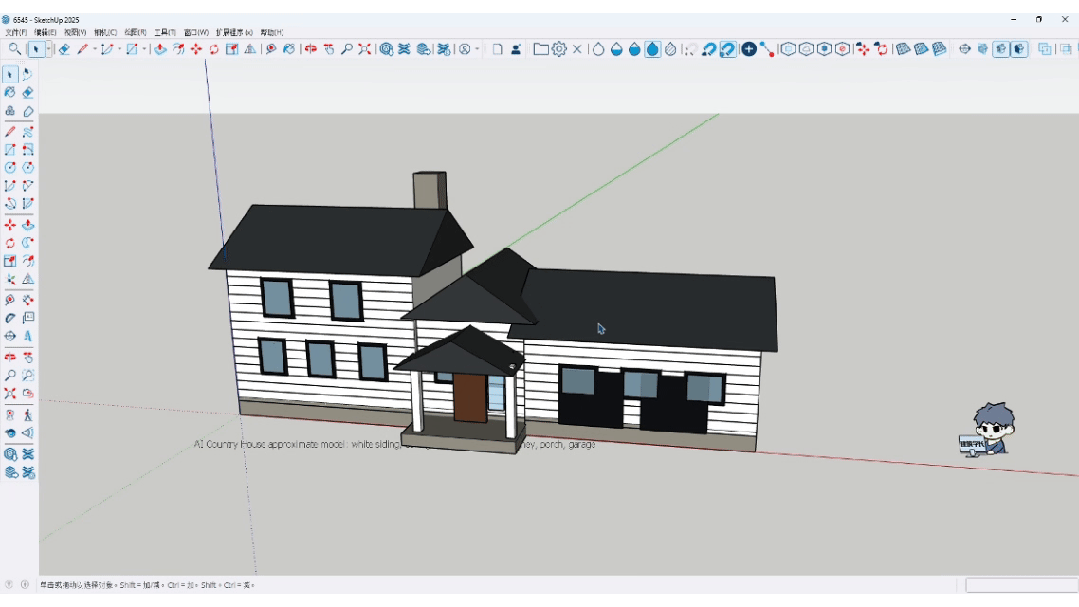Image resolution: width=1079 pixels, height=607 pixels.
Task: Click the measurements input box in status bar
Action: (1021, 585)
